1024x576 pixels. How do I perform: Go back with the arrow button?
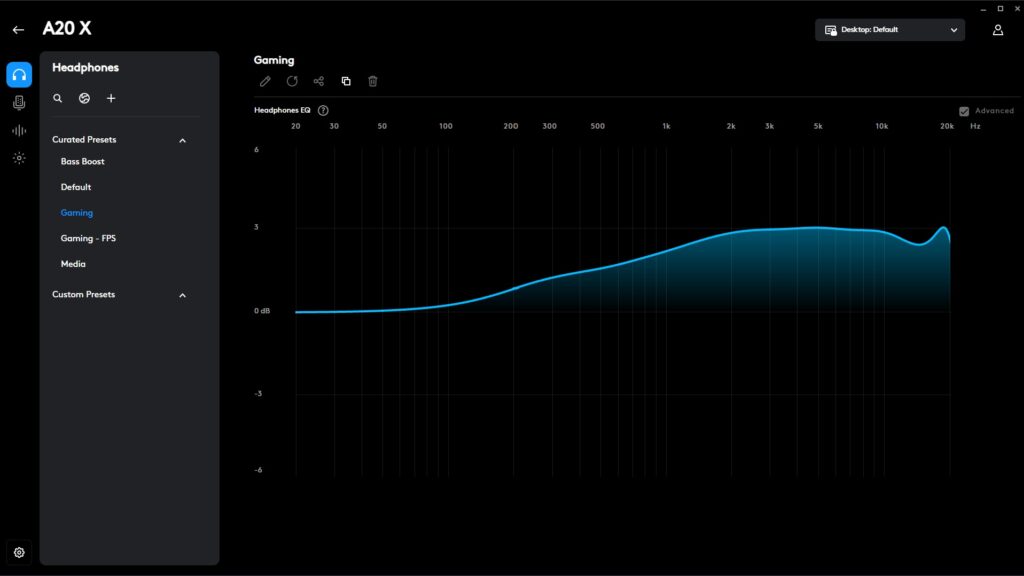[18, 29]
